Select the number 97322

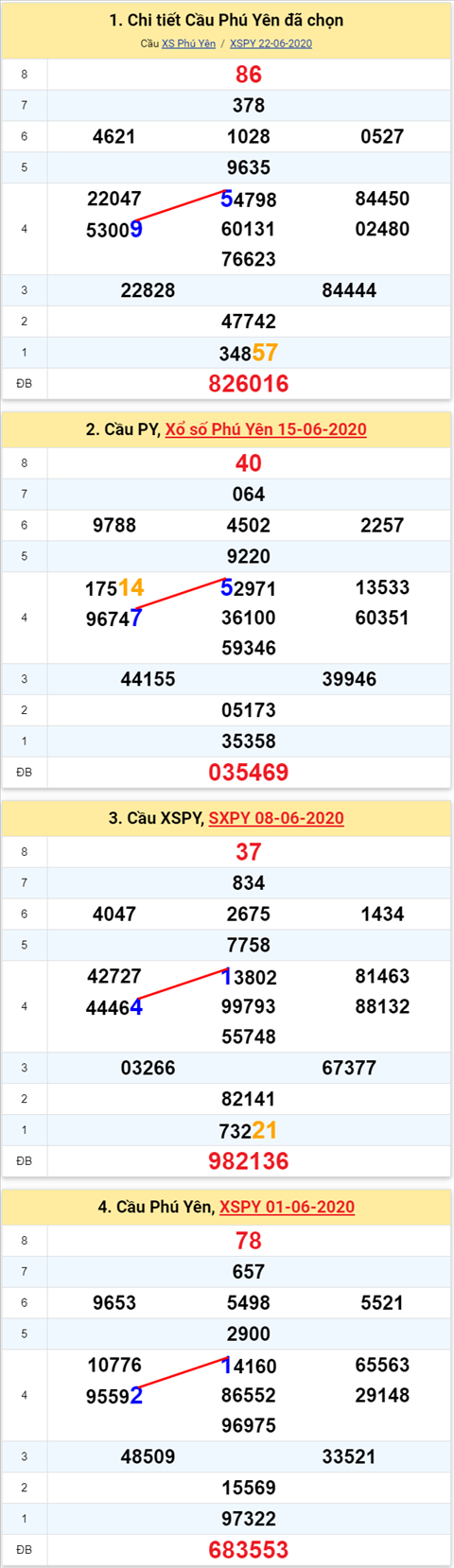pos(249,1519)
